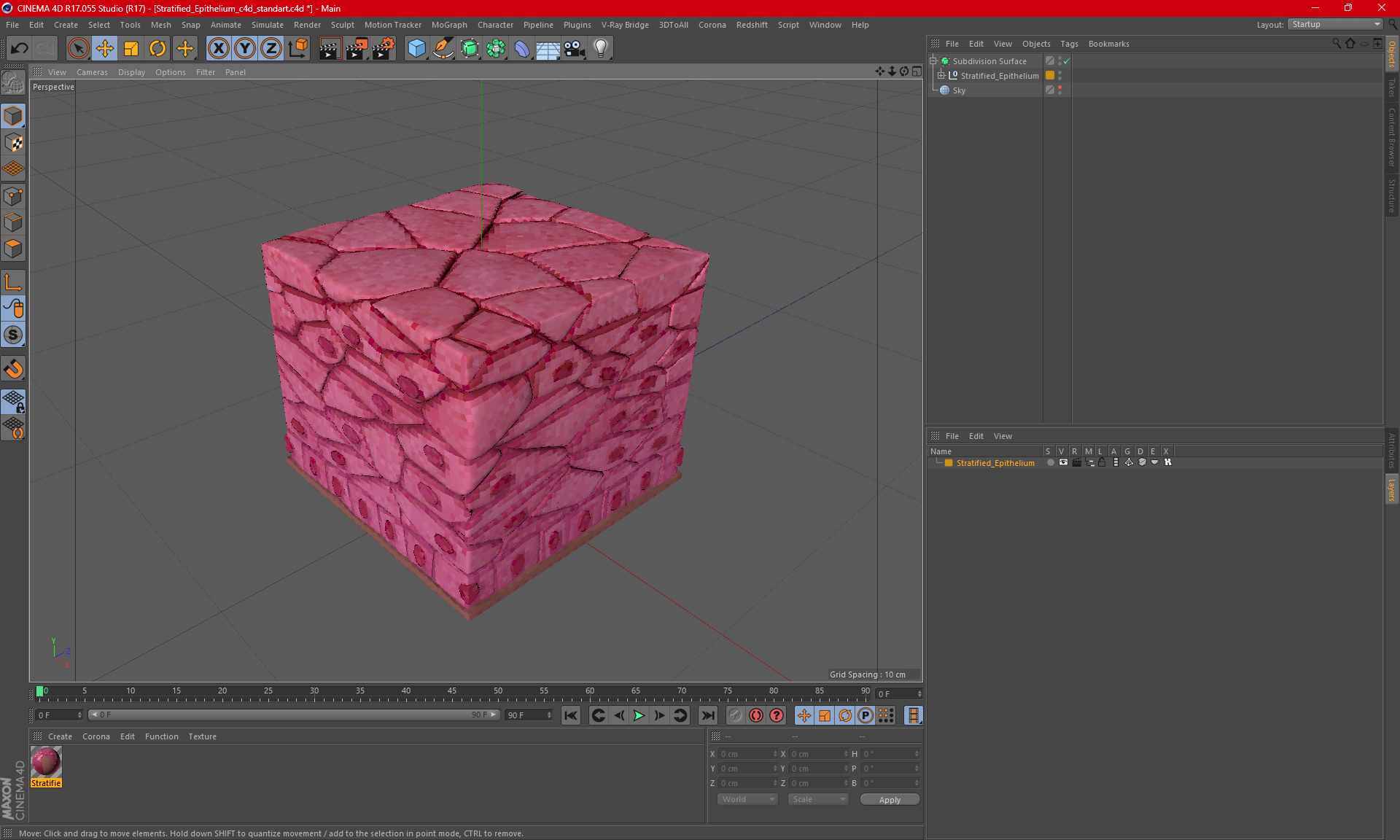Select the Sky object
The image size is (1400, 840).
pyautogui.click(x=959, y=90)
